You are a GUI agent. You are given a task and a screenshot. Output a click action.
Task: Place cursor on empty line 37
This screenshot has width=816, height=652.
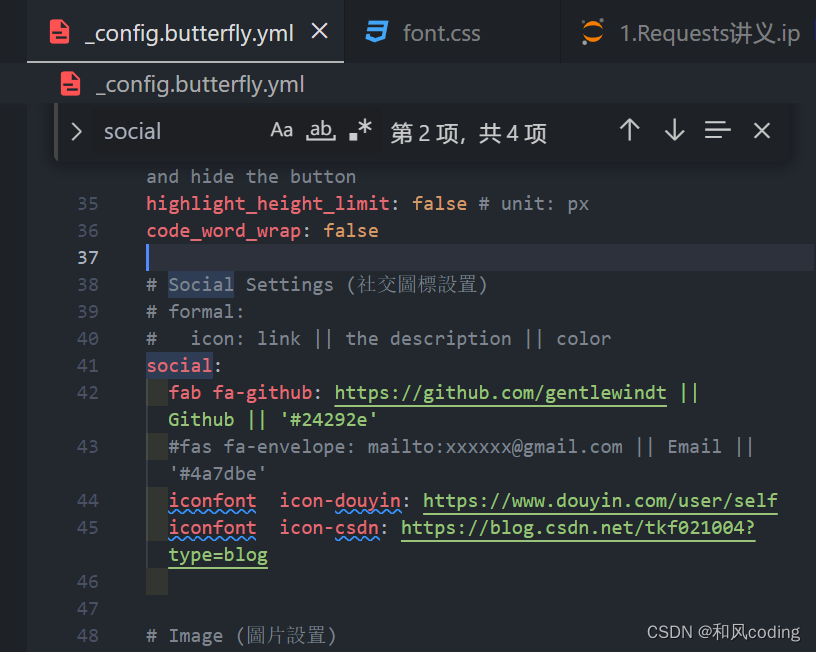[x=479, y=258]
